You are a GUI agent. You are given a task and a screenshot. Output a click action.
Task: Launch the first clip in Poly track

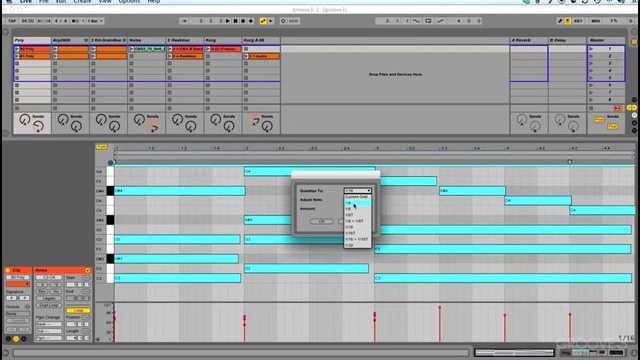[17, 49]
